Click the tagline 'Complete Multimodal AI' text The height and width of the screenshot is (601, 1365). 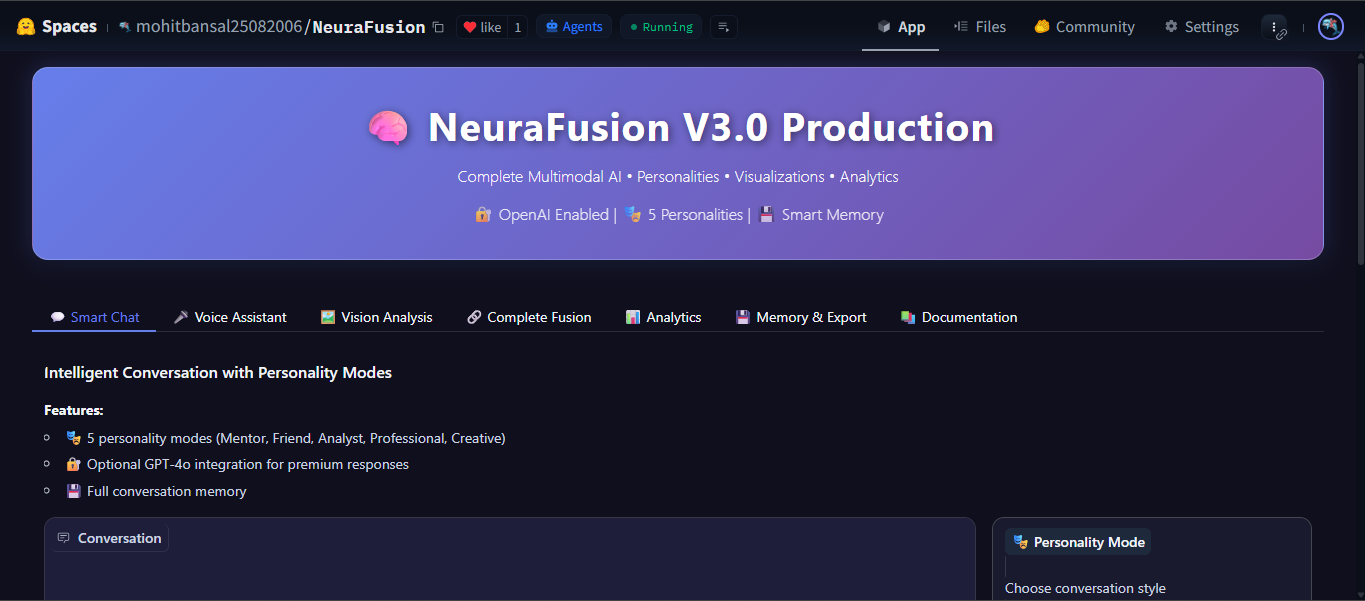coord(539,177)
